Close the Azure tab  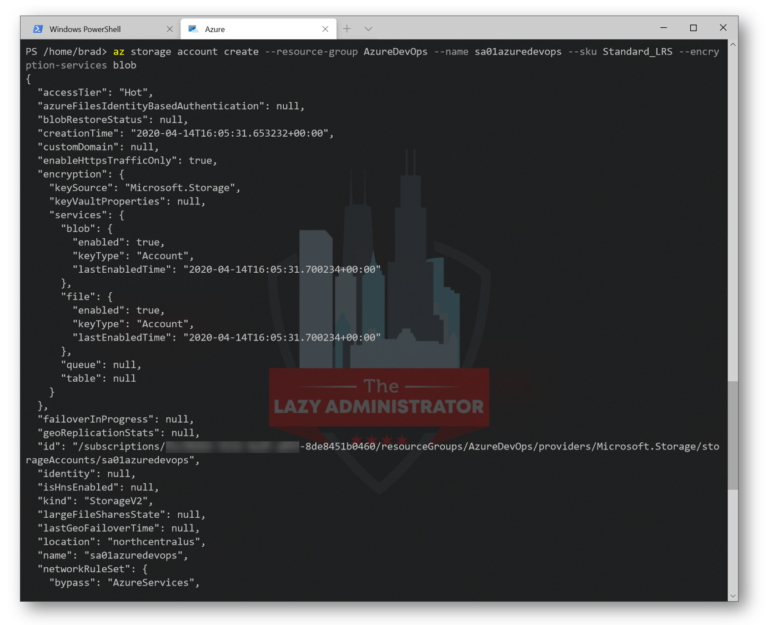click(325, 29)
